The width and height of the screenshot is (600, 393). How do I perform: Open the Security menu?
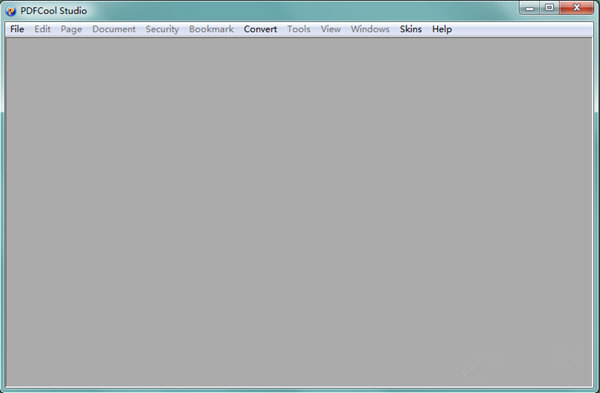162,29
